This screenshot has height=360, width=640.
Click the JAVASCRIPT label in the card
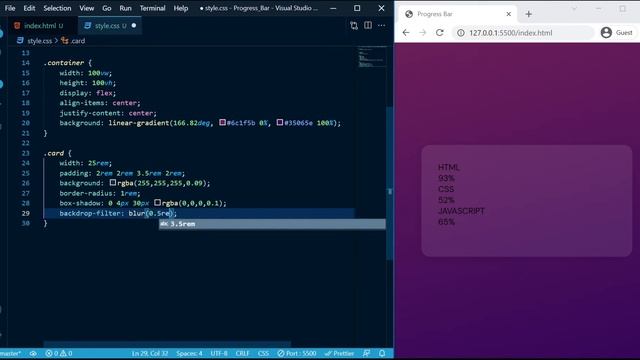(461, 211)
